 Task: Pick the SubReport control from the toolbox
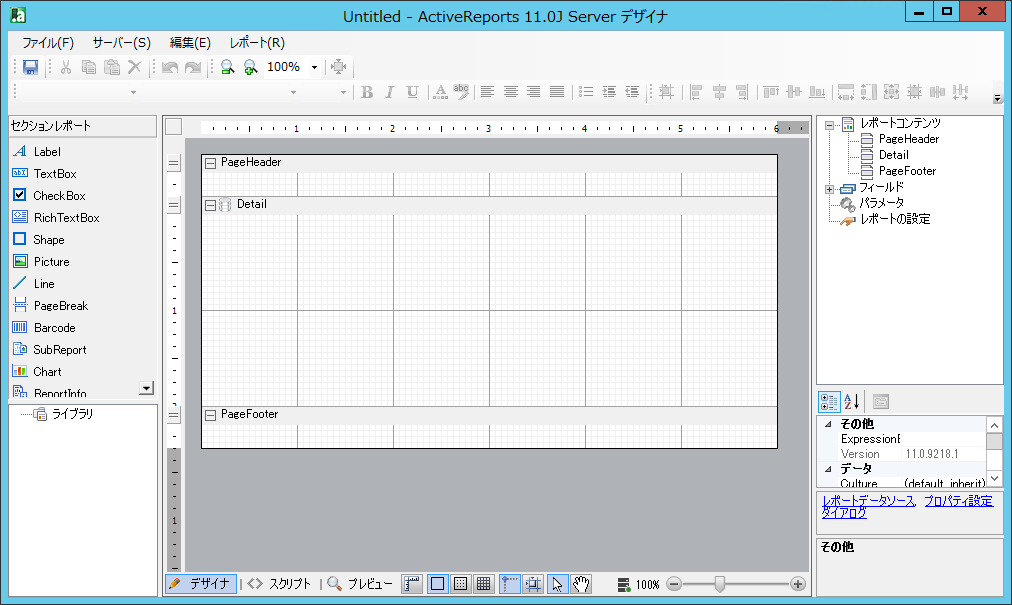pos(59,350)
